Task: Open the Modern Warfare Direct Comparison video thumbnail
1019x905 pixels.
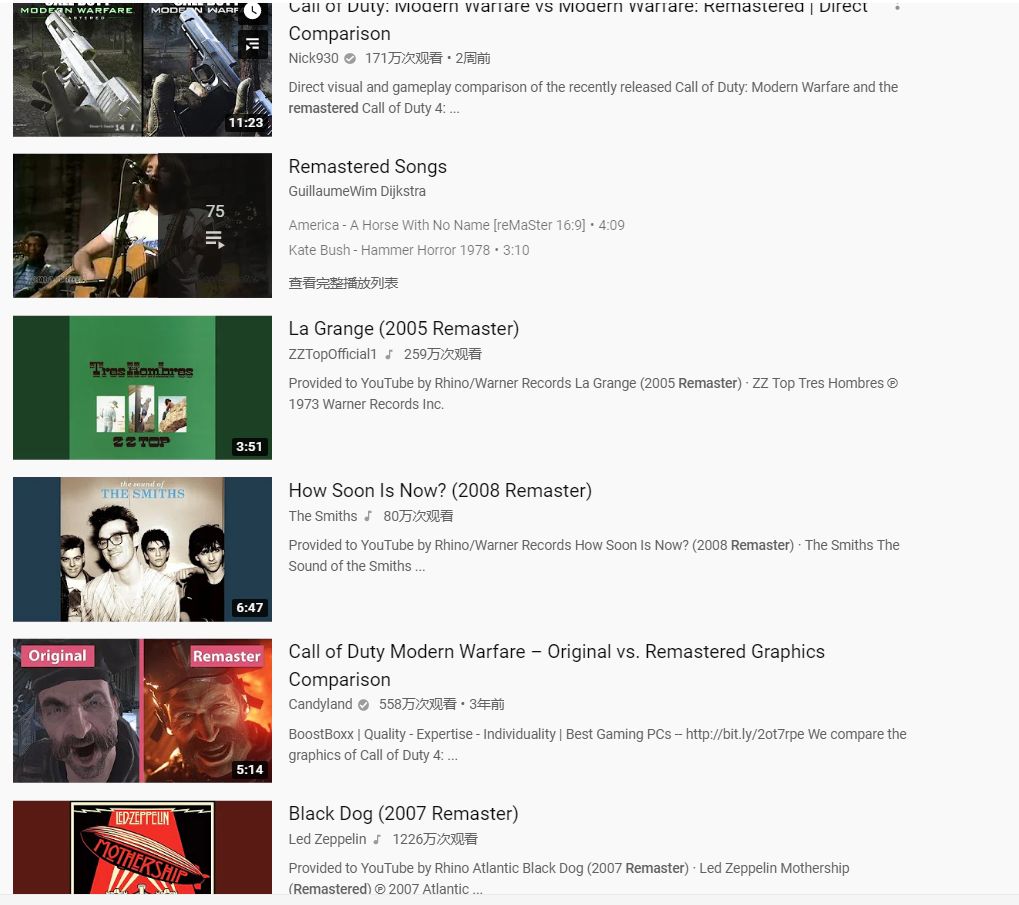Action: 142,68
